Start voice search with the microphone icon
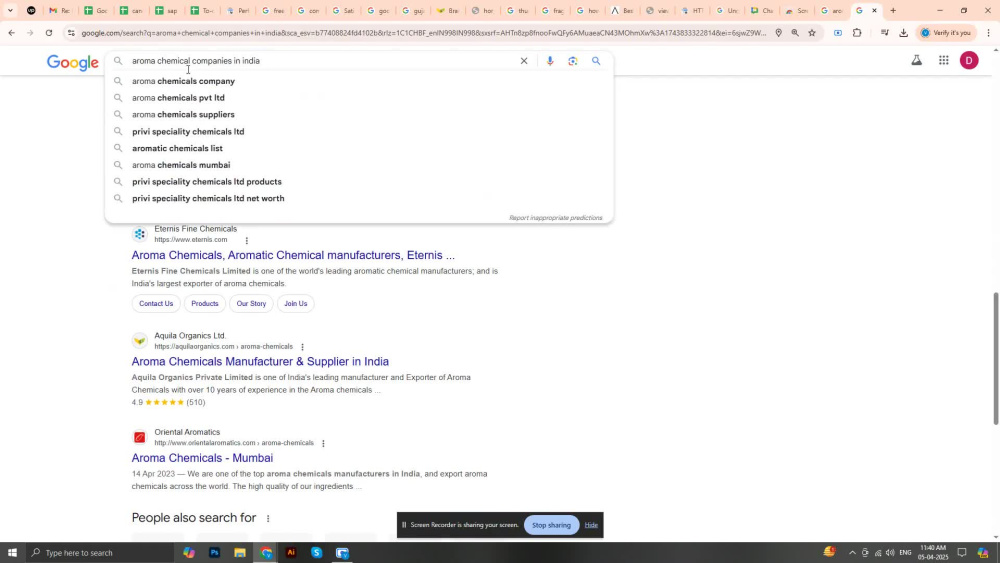Screen dimensions: 1000x563 (550, 61)
